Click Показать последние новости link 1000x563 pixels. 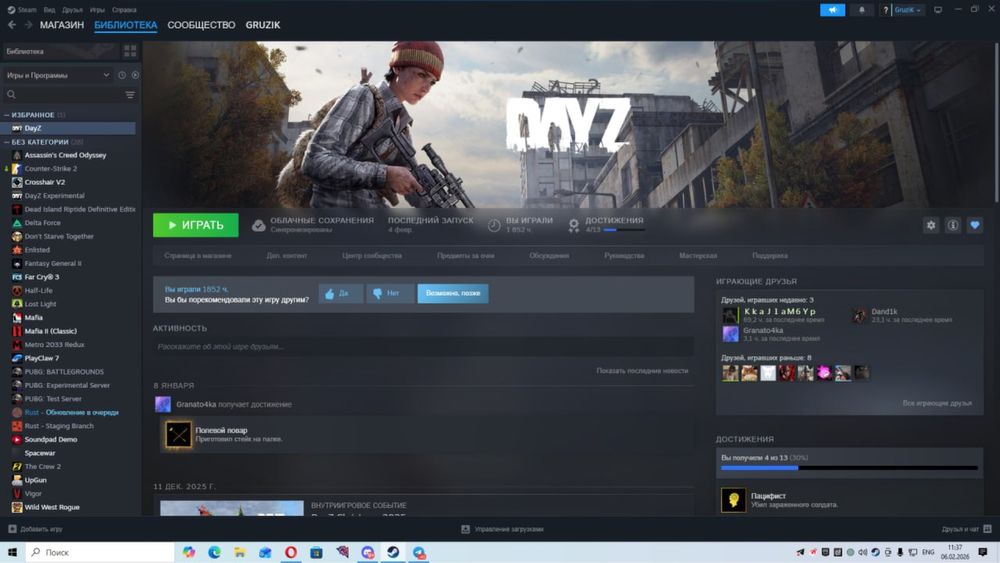pyautogui.click(x=642, y=370)
